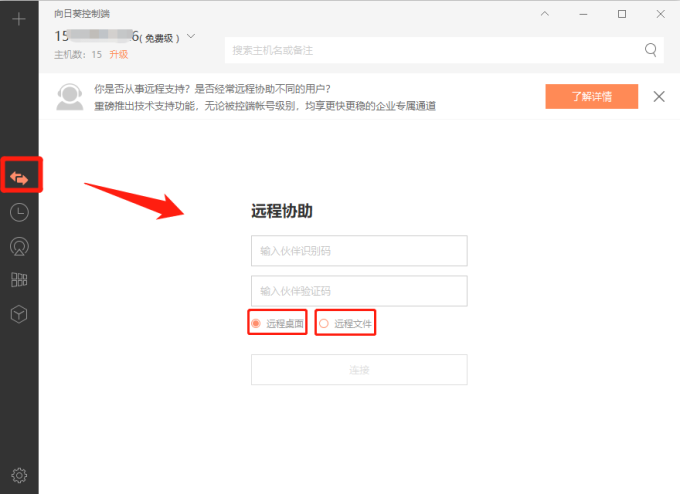Click the 升级 upgrade link

click(119, 54)
